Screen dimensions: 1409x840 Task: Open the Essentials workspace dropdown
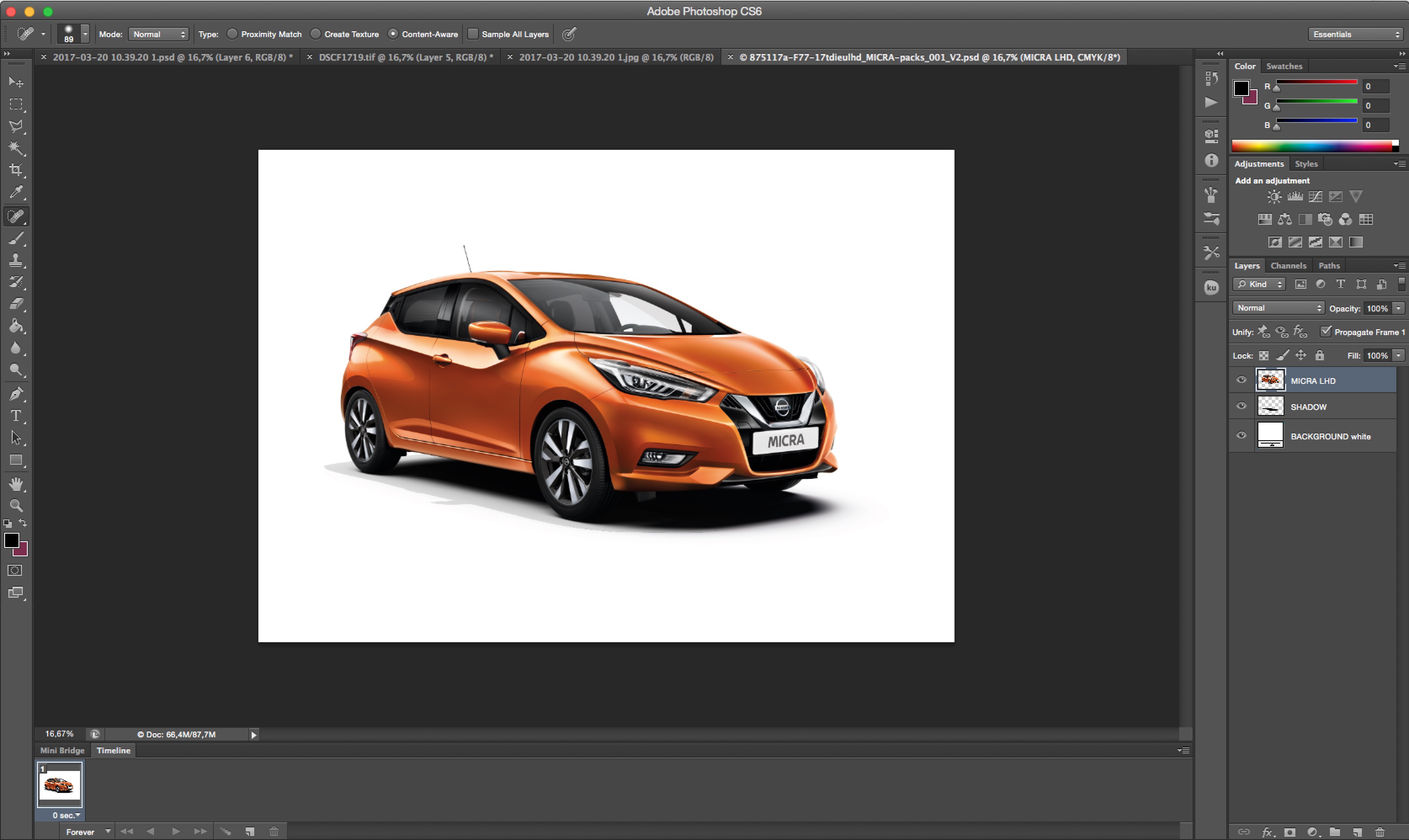pos(1356,35)
